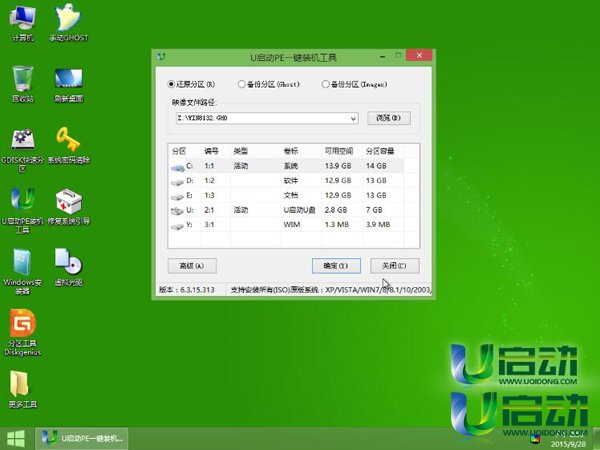Open the 更多工具 folder icon
Viewport: 600px width, 450px height.
[x=23, y=389]
